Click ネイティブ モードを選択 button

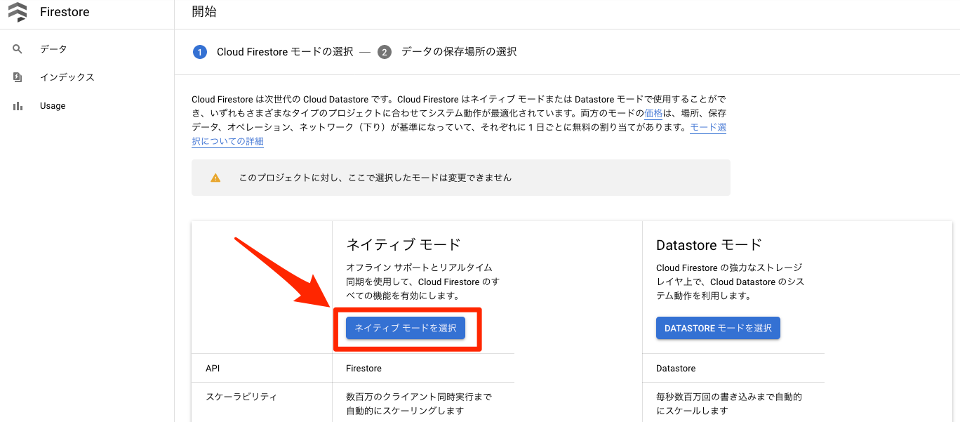coord(406,328)
